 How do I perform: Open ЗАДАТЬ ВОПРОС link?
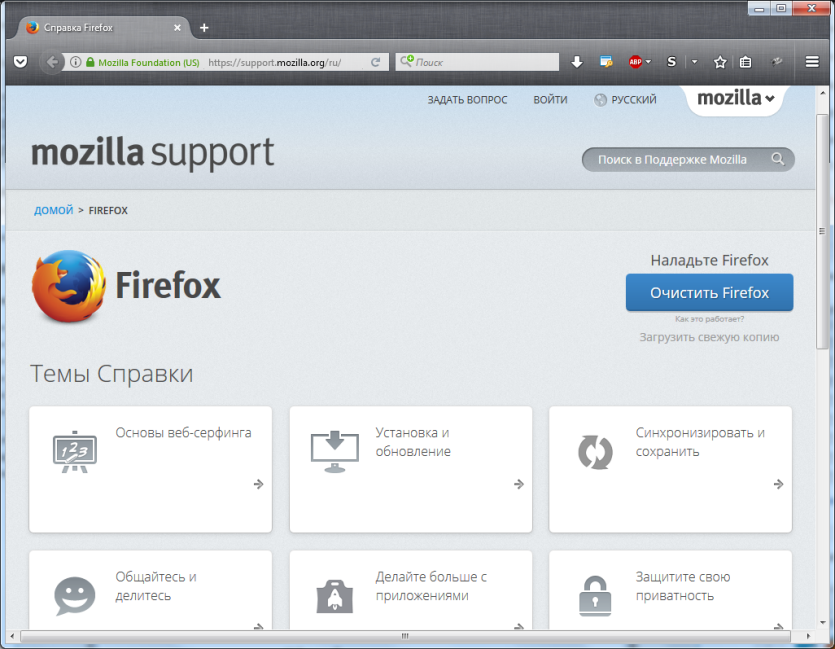pos(468,100)
